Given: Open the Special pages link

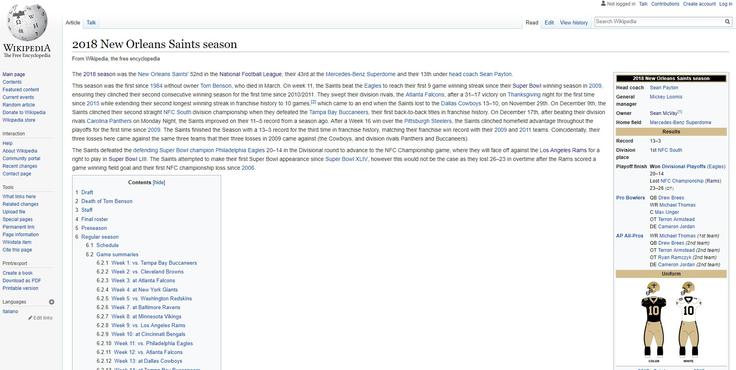Looking at the screenshot, I should click(x=17, y=219).
